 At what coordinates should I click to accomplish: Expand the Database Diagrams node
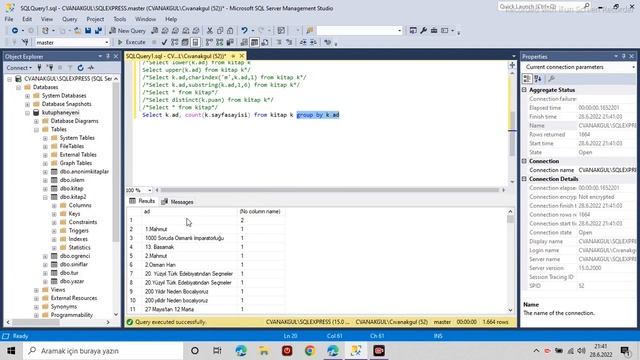tap(36, 121)
